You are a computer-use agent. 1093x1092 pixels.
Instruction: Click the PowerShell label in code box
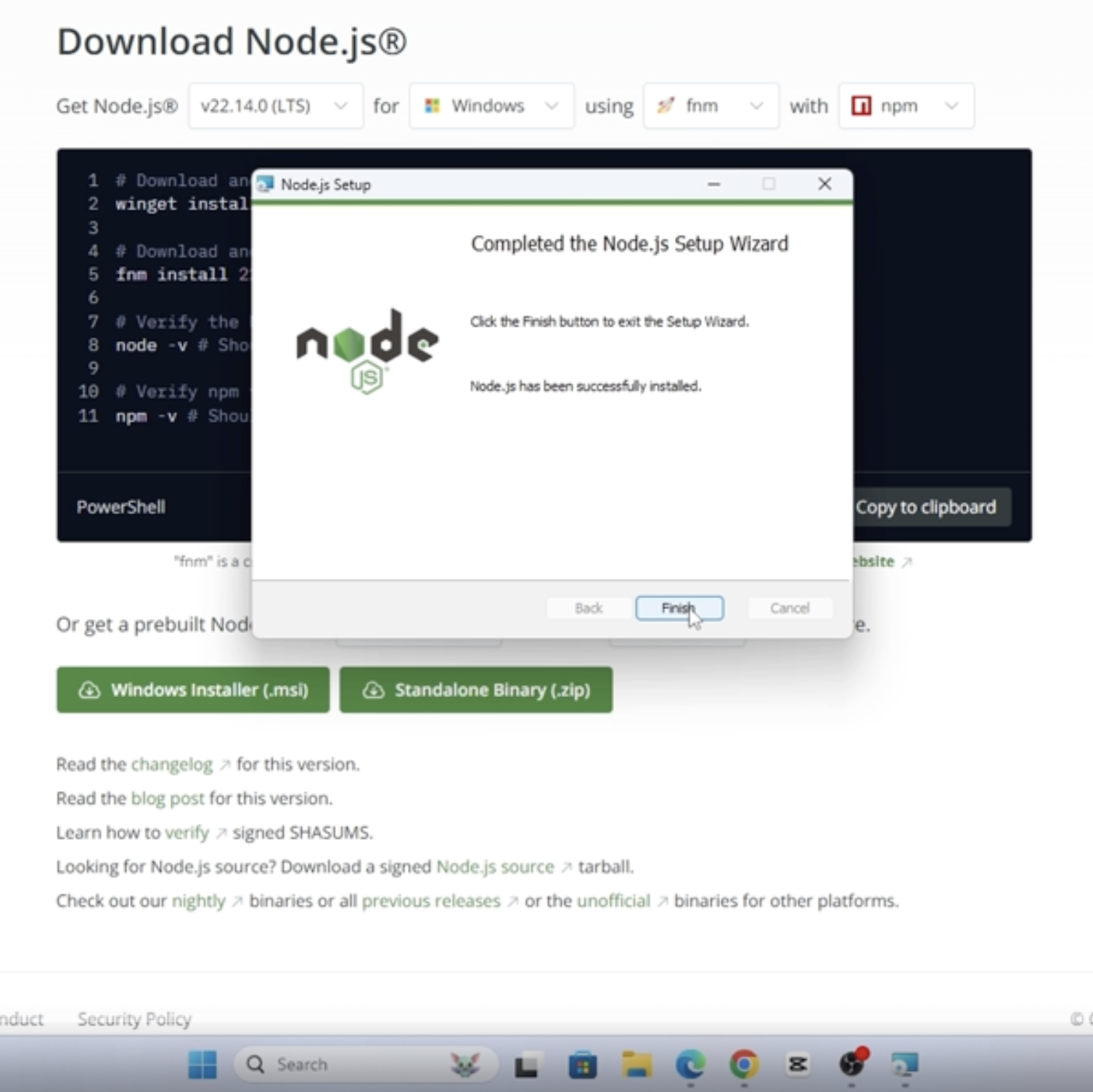121,507
